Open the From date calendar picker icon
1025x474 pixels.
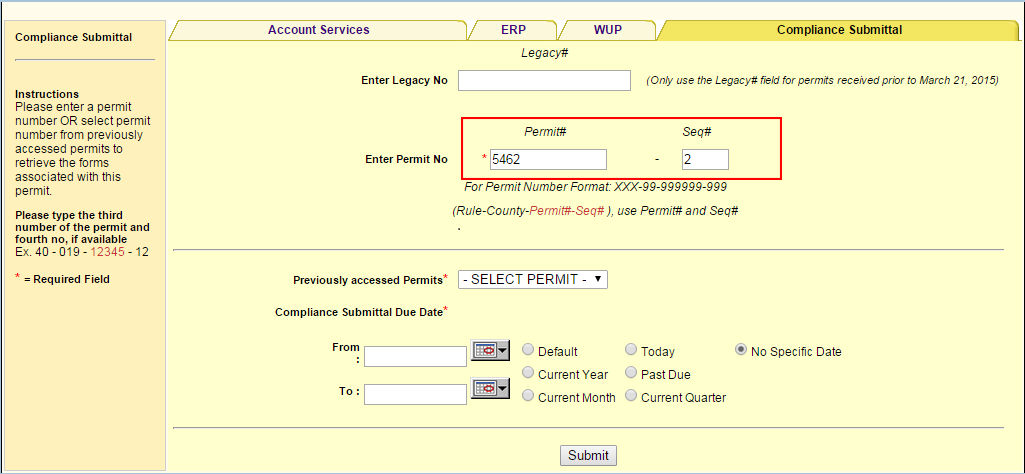pos(490,351)
